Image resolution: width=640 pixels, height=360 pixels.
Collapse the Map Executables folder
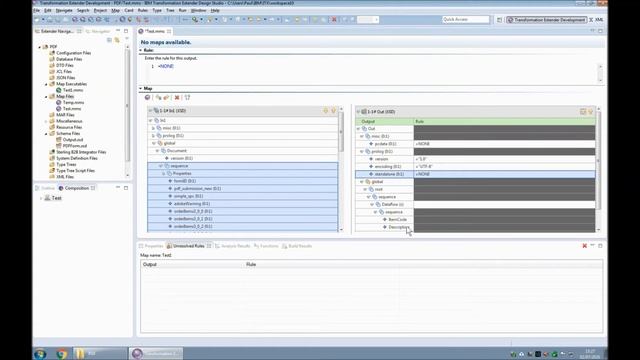tap(46, 84)
